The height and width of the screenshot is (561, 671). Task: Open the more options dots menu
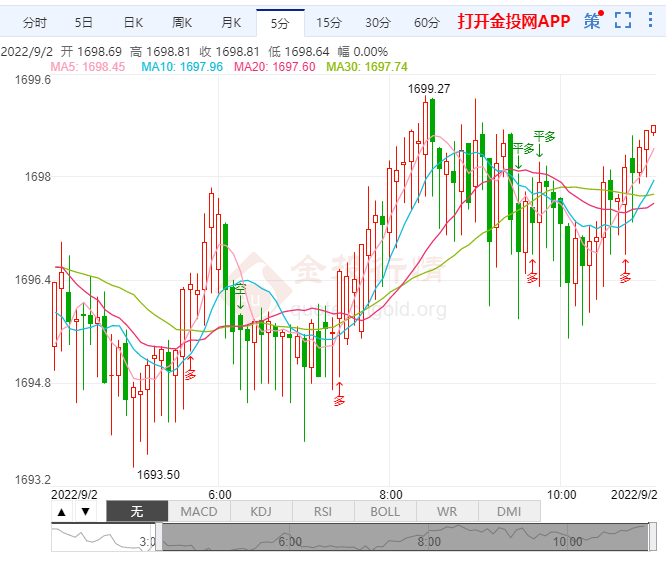click(x=653, y=20)
